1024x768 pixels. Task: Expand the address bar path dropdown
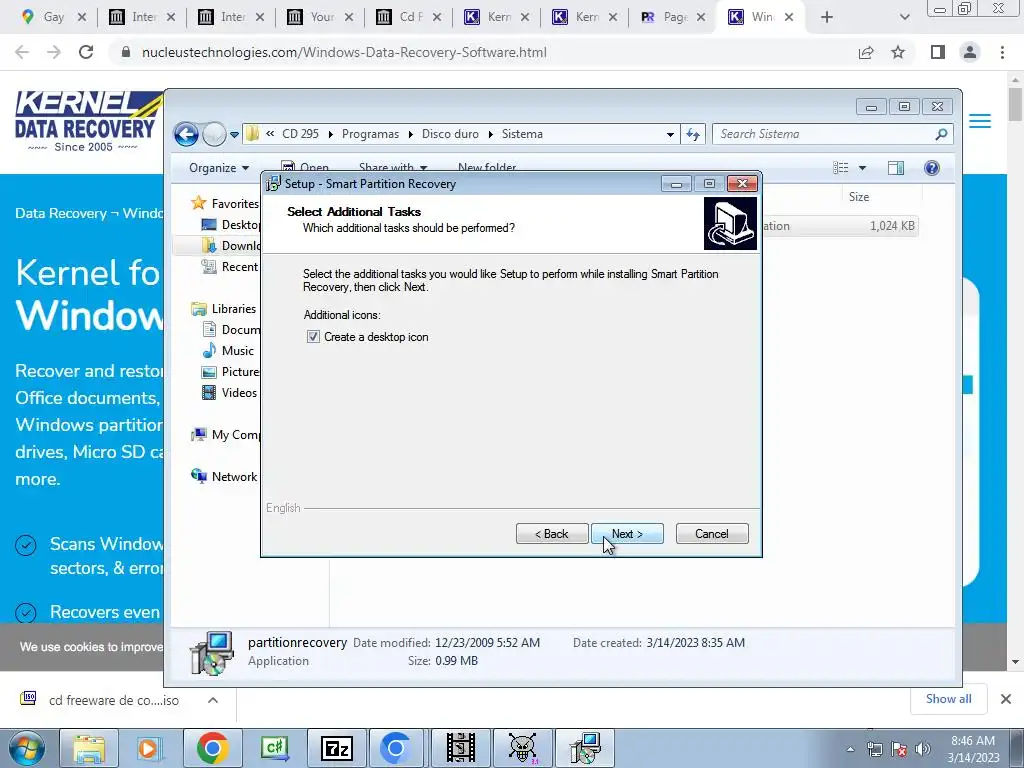(670, 135)
